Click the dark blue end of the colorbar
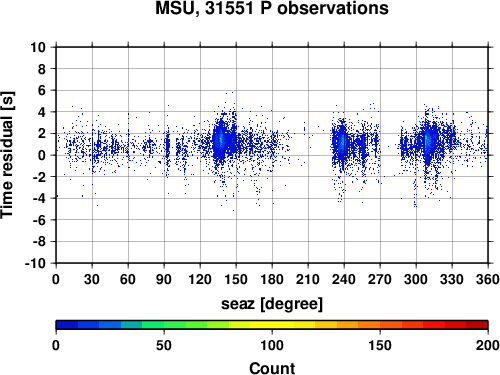500x375 pixels. (67, 325)
